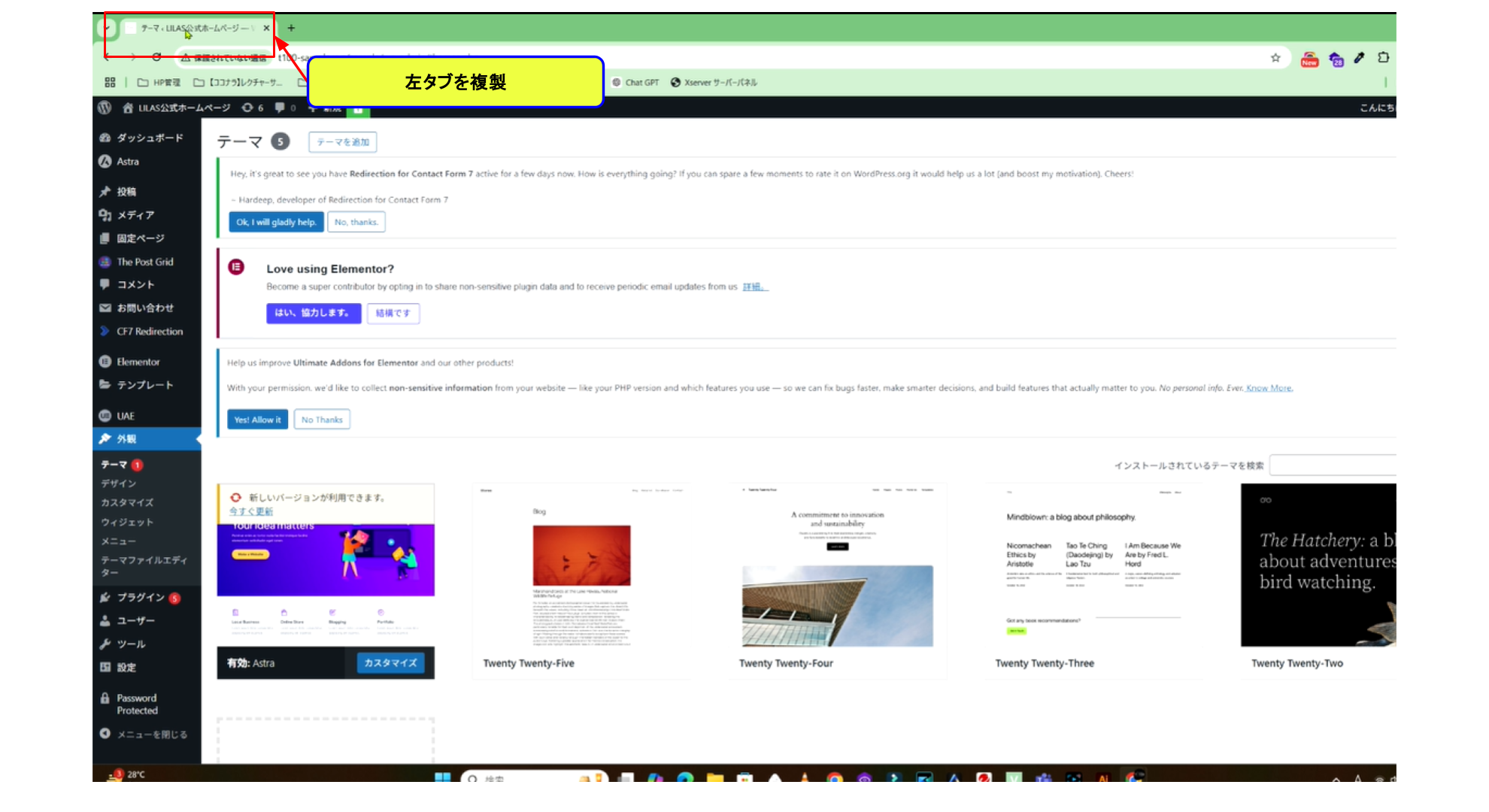Select the 外観 appearance menu
This screenshot has width=1489, height=812.
coord(147,438)
